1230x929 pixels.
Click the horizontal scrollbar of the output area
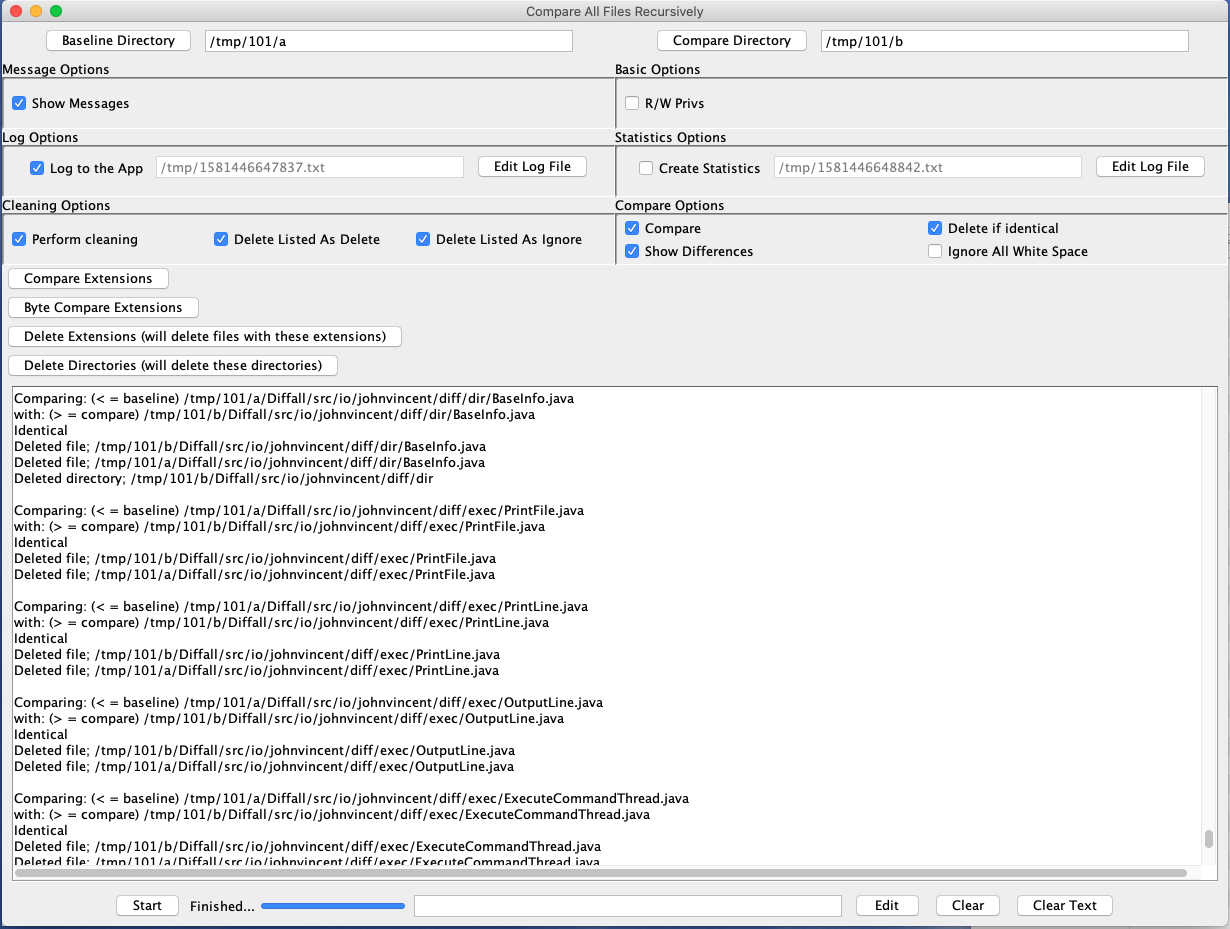tap(601, 873)
